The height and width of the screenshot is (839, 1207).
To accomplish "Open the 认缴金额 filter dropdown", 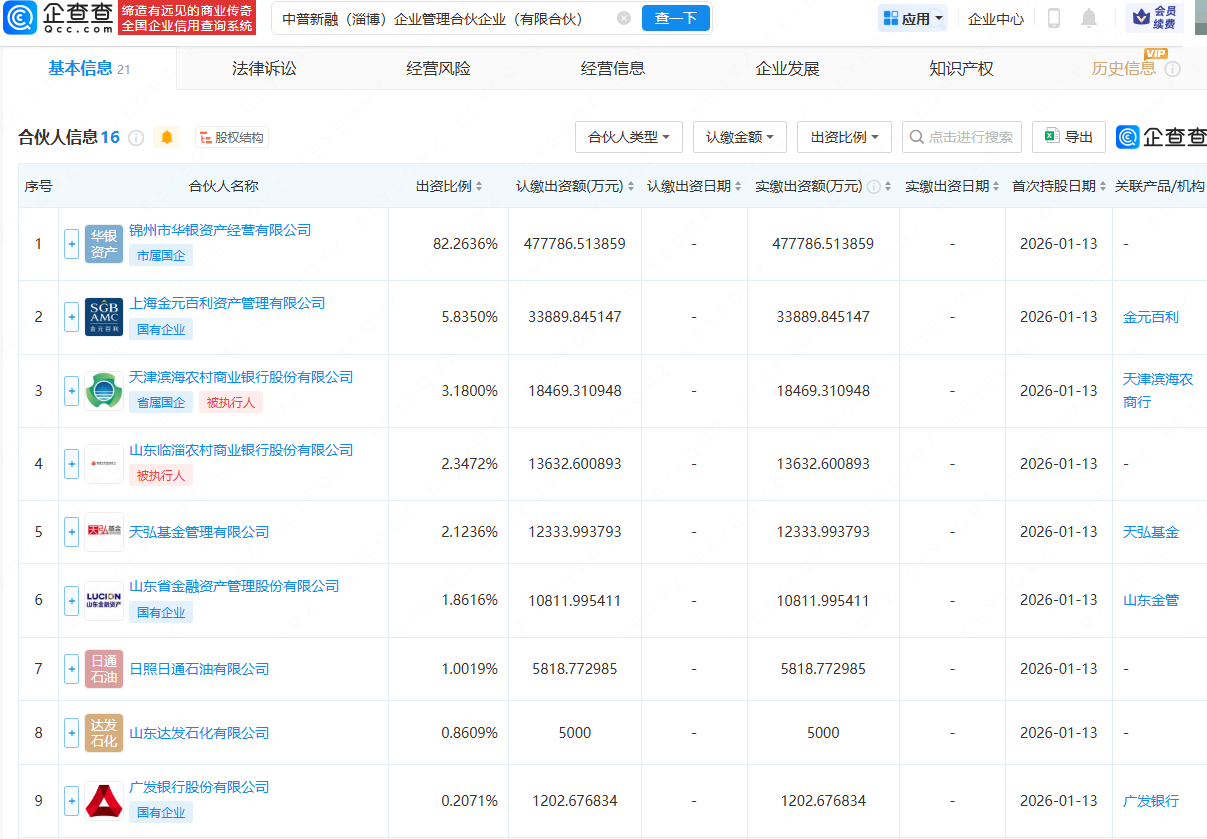I will (740, 137).
